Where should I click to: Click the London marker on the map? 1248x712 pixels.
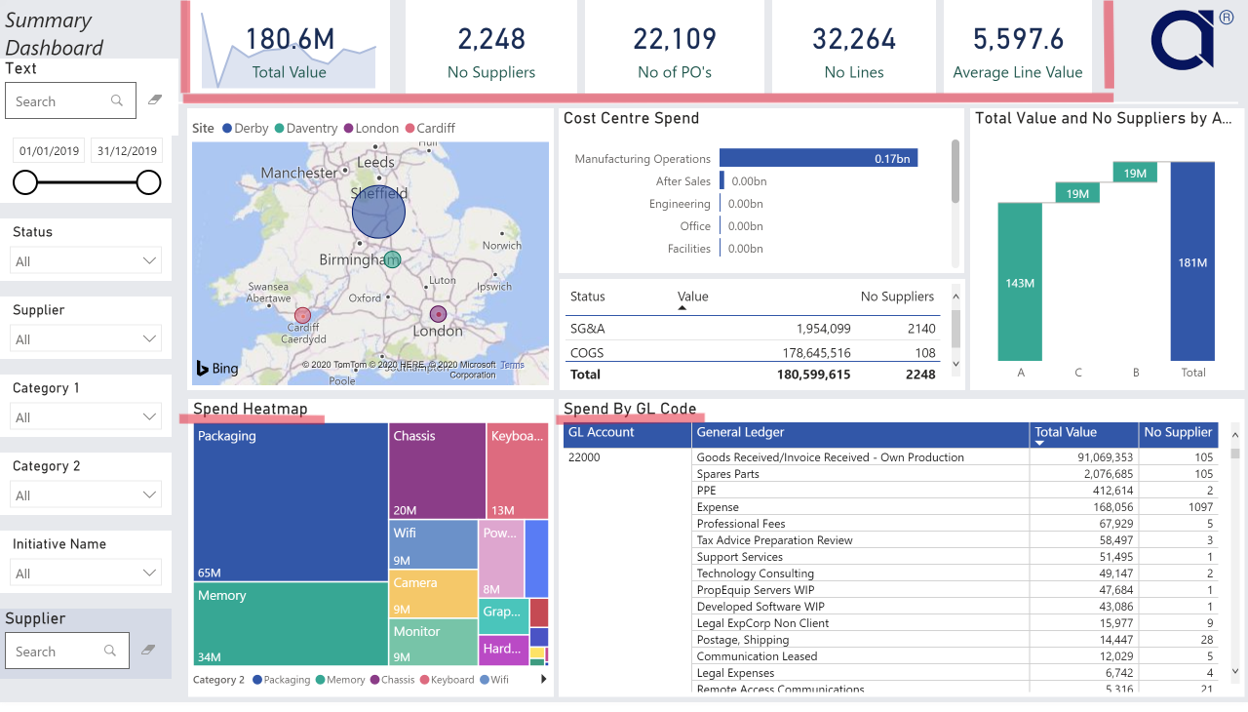(437, 313)
